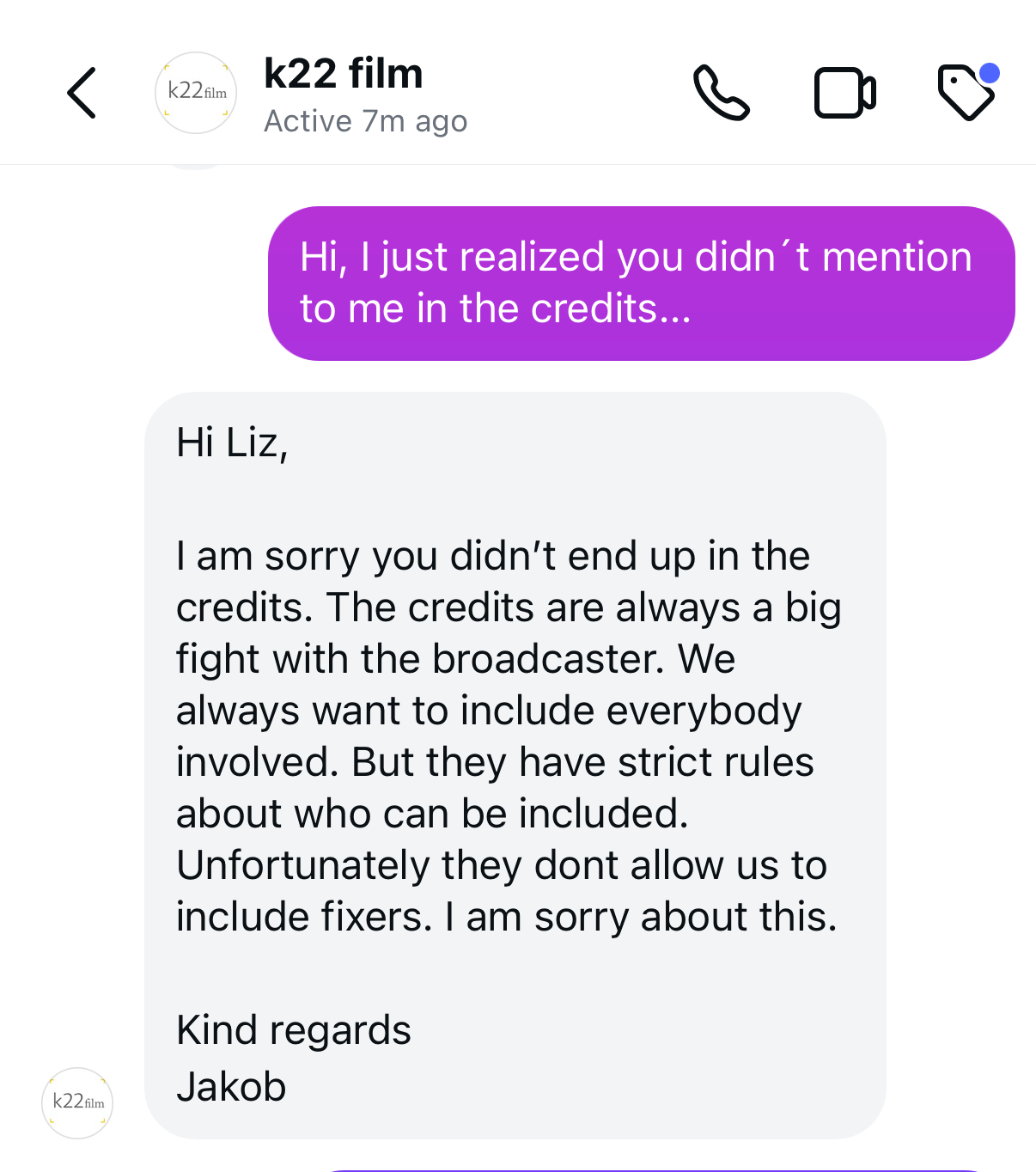Screen dimensions: 1036x1172
Task: Select the purple sent message bubble
Action: point(641,284)
